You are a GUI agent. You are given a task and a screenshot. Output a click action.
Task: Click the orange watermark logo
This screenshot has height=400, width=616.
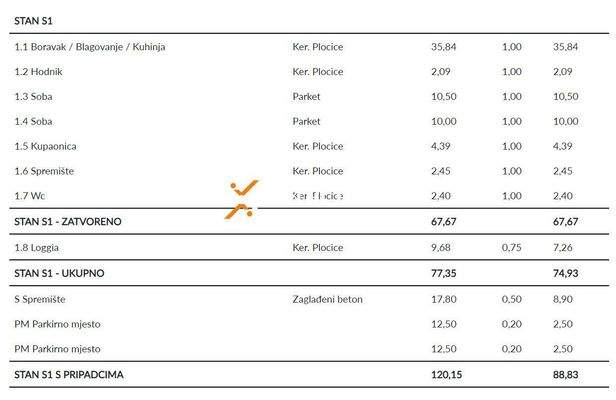click(x=242, y=199)
